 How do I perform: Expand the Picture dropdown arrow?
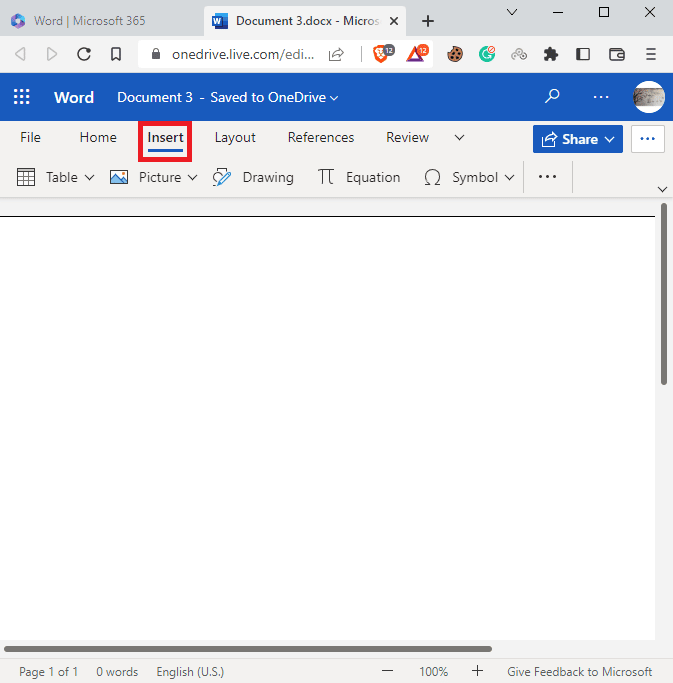tap(193, 178)
